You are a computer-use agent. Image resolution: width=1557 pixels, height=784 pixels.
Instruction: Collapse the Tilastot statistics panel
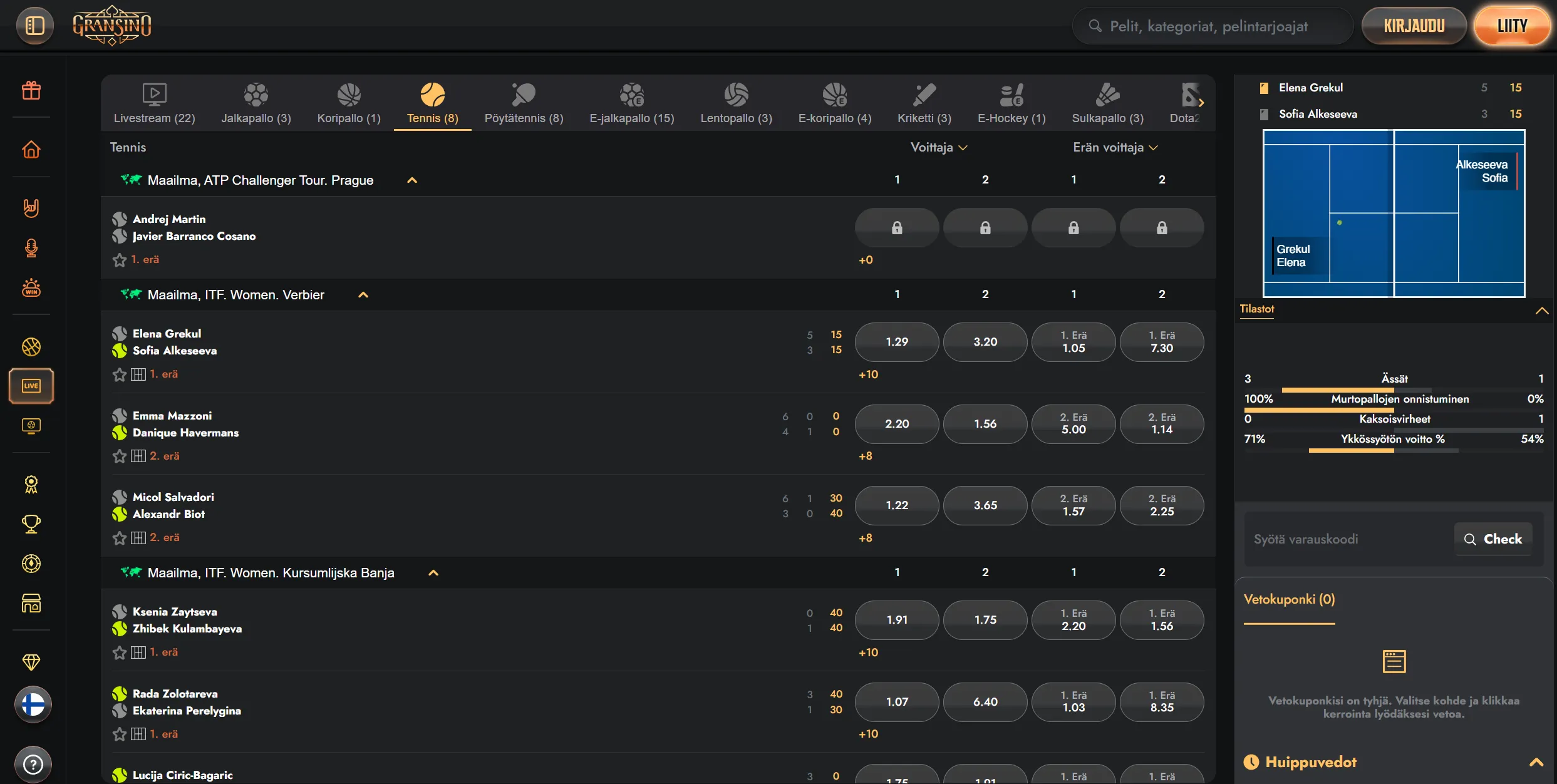click(x=1542, y=311)
